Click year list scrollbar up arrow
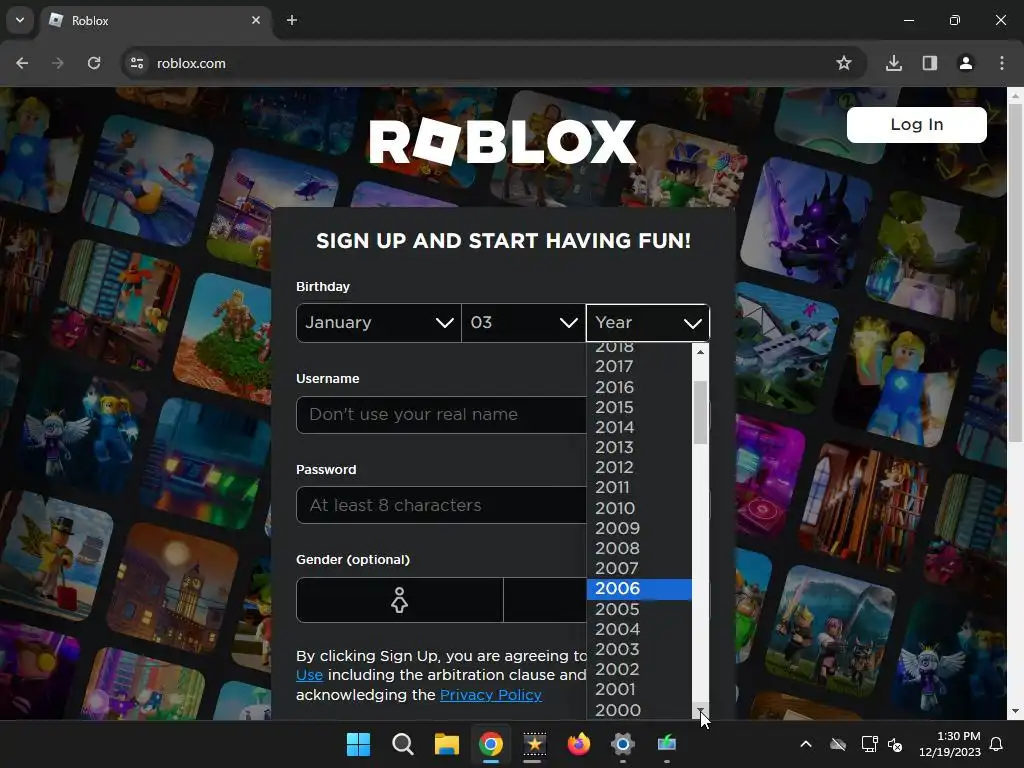 tap(700, 351)
